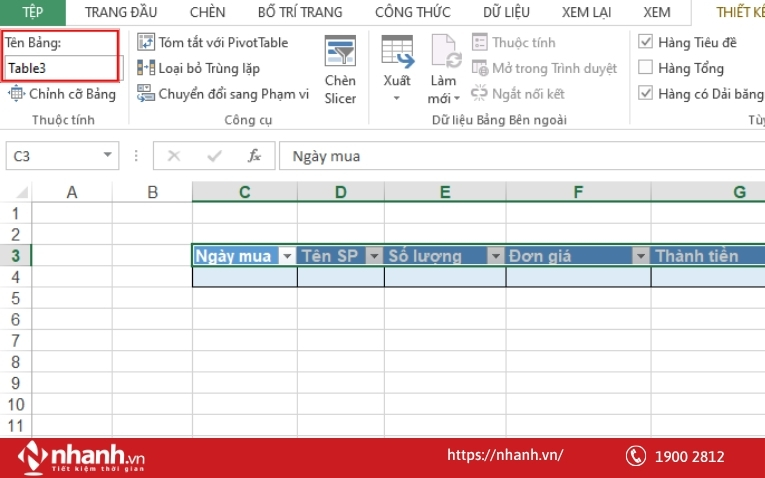Click Tóm tắt với PivotTable icon
The width and height of the screenshot is (765, 478).
147,43
